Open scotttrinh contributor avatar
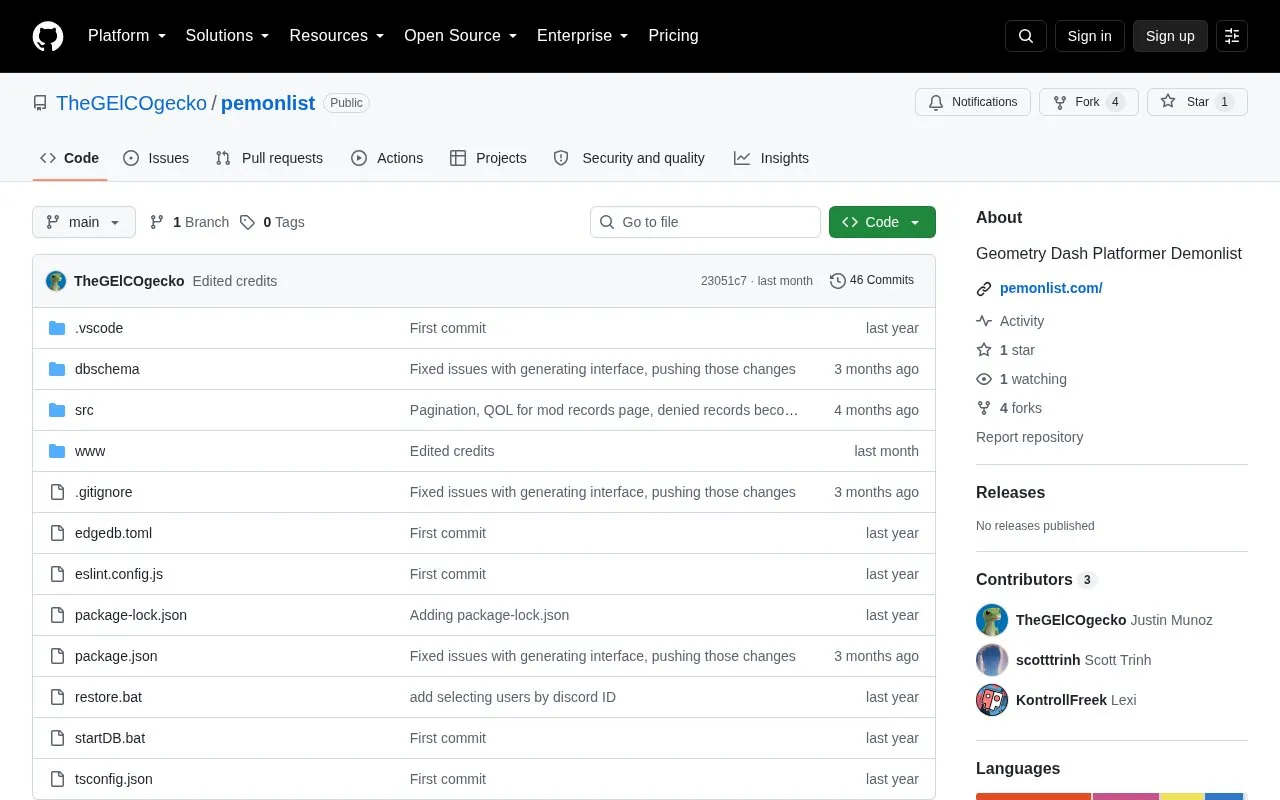The height and width of the screenshot is (800, 1280). pyautogui.click(x=992, y=660)
